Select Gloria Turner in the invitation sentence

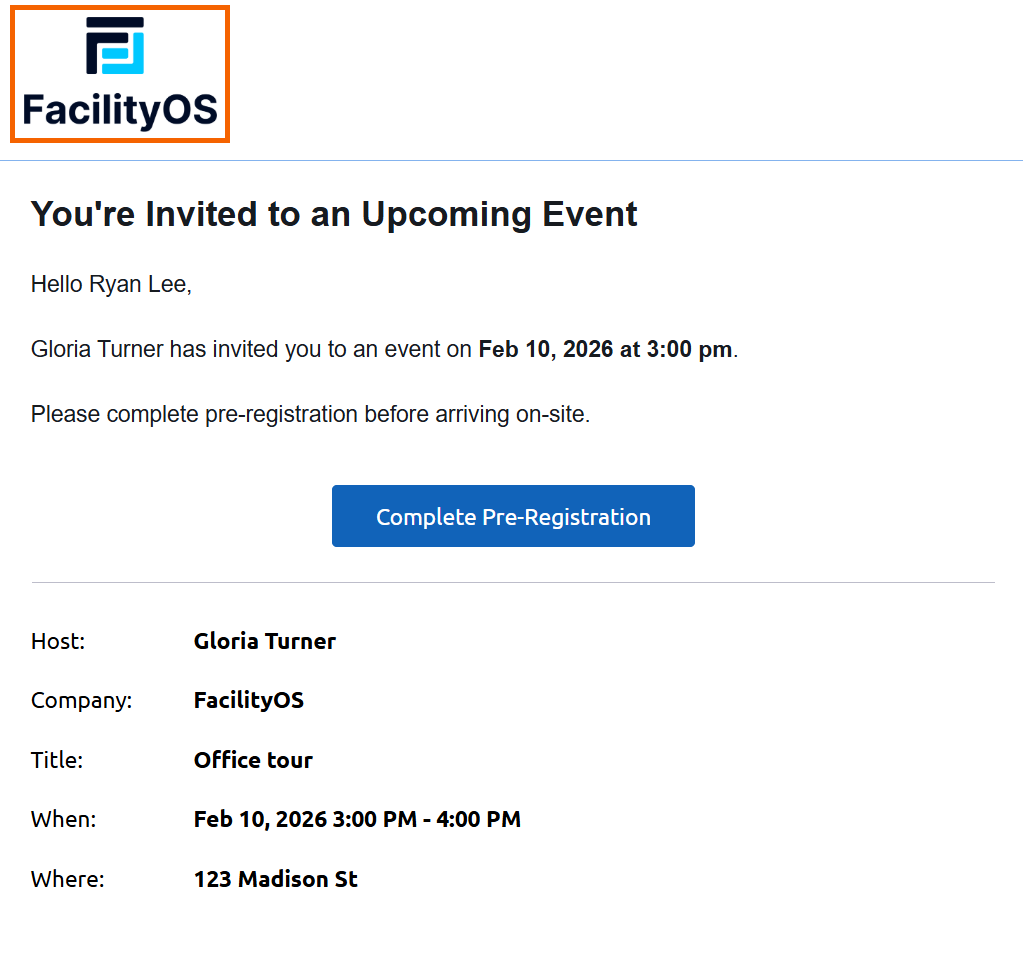tap(95, 350)
